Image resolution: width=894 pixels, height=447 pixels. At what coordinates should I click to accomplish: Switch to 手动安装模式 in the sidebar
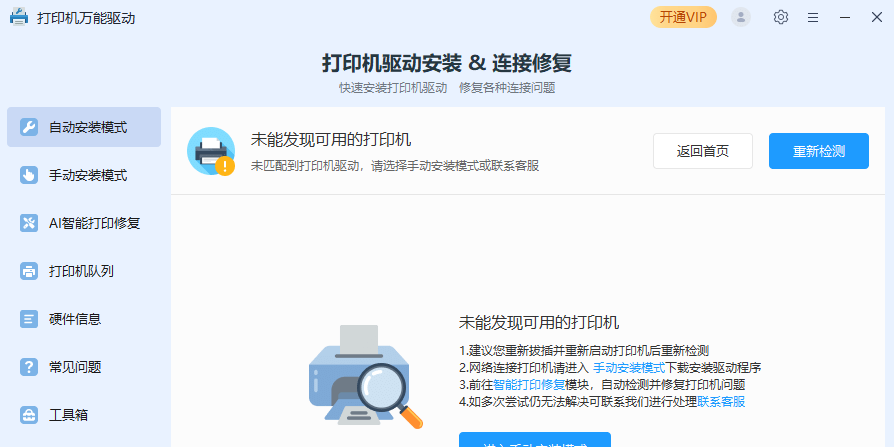[x=84, y=175]
